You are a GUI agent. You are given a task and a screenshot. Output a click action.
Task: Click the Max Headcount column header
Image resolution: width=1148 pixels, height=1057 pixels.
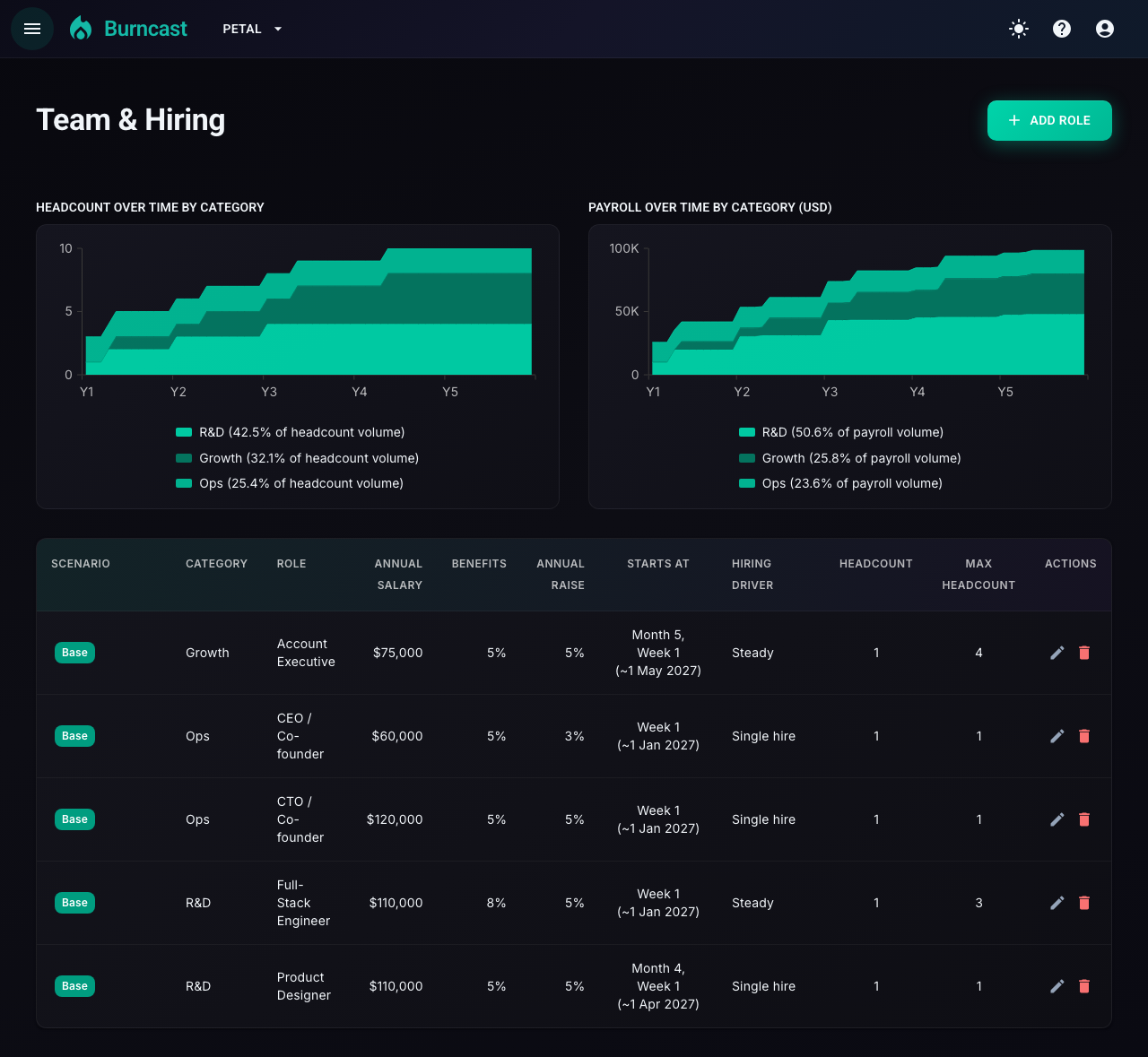(x=978, y=575)
